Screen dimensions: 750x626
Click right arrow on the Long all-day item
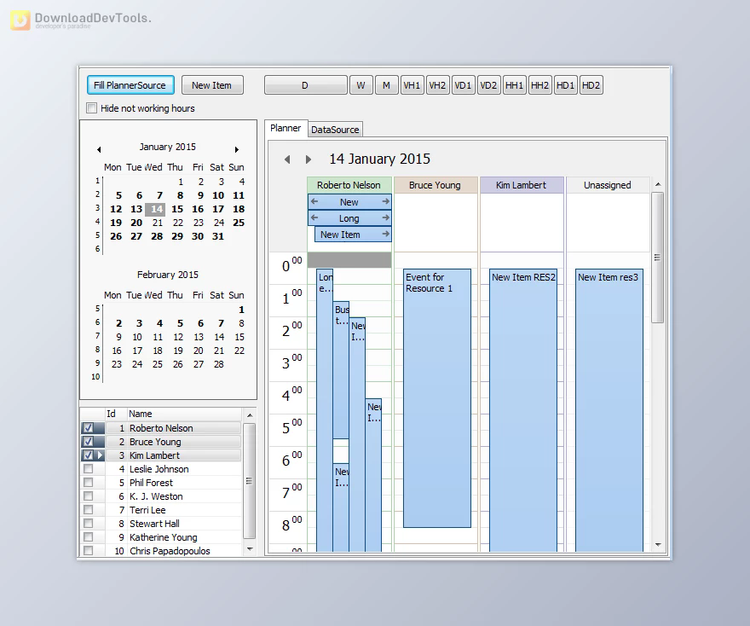[386, 218]
